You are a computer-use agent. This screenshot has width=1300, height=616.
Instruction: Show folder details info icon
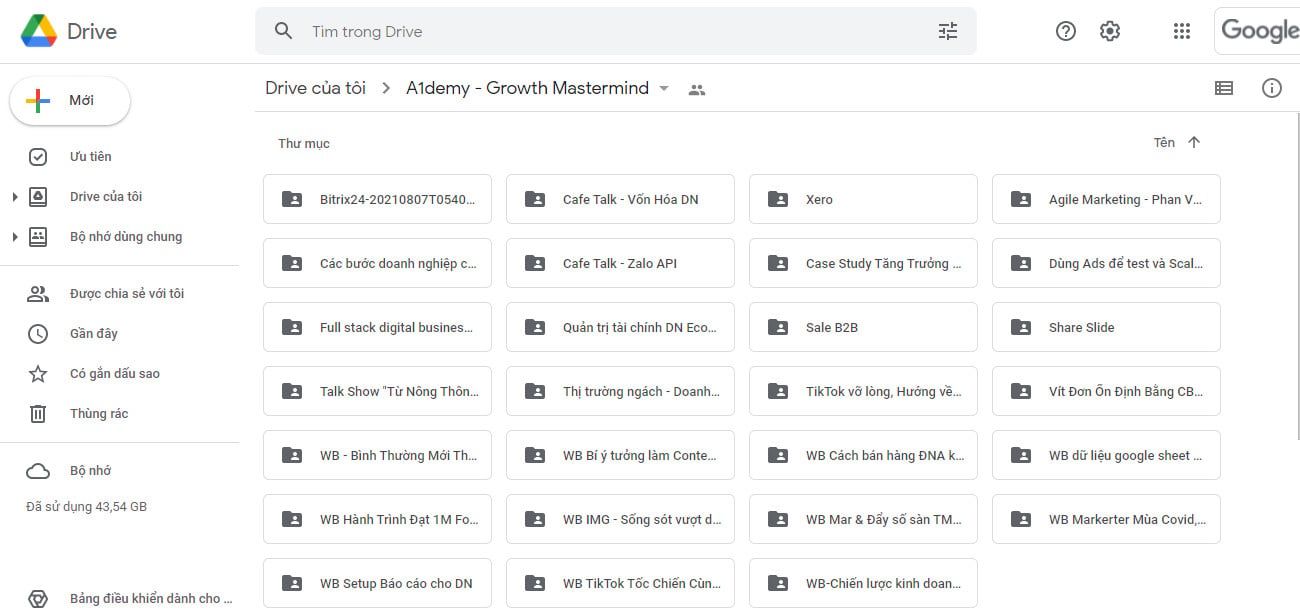(1272, 88)
